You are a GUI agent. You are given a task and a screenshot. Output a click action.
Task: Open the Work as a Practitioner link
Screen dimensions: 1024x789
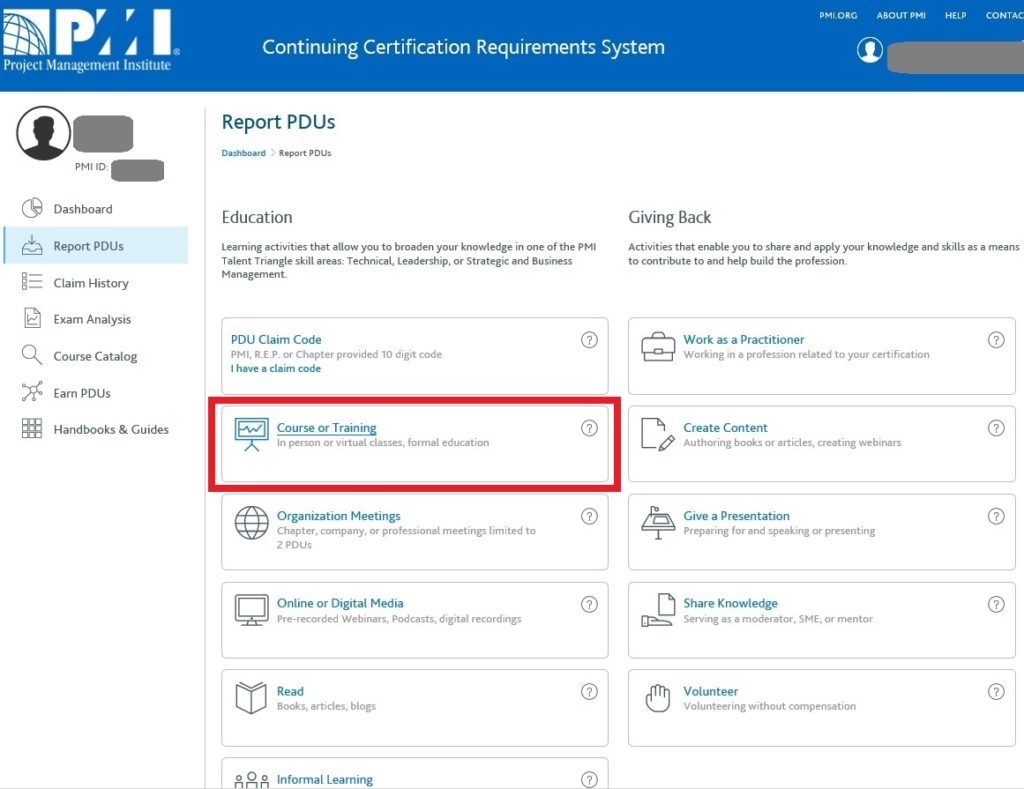coord(744,340)
